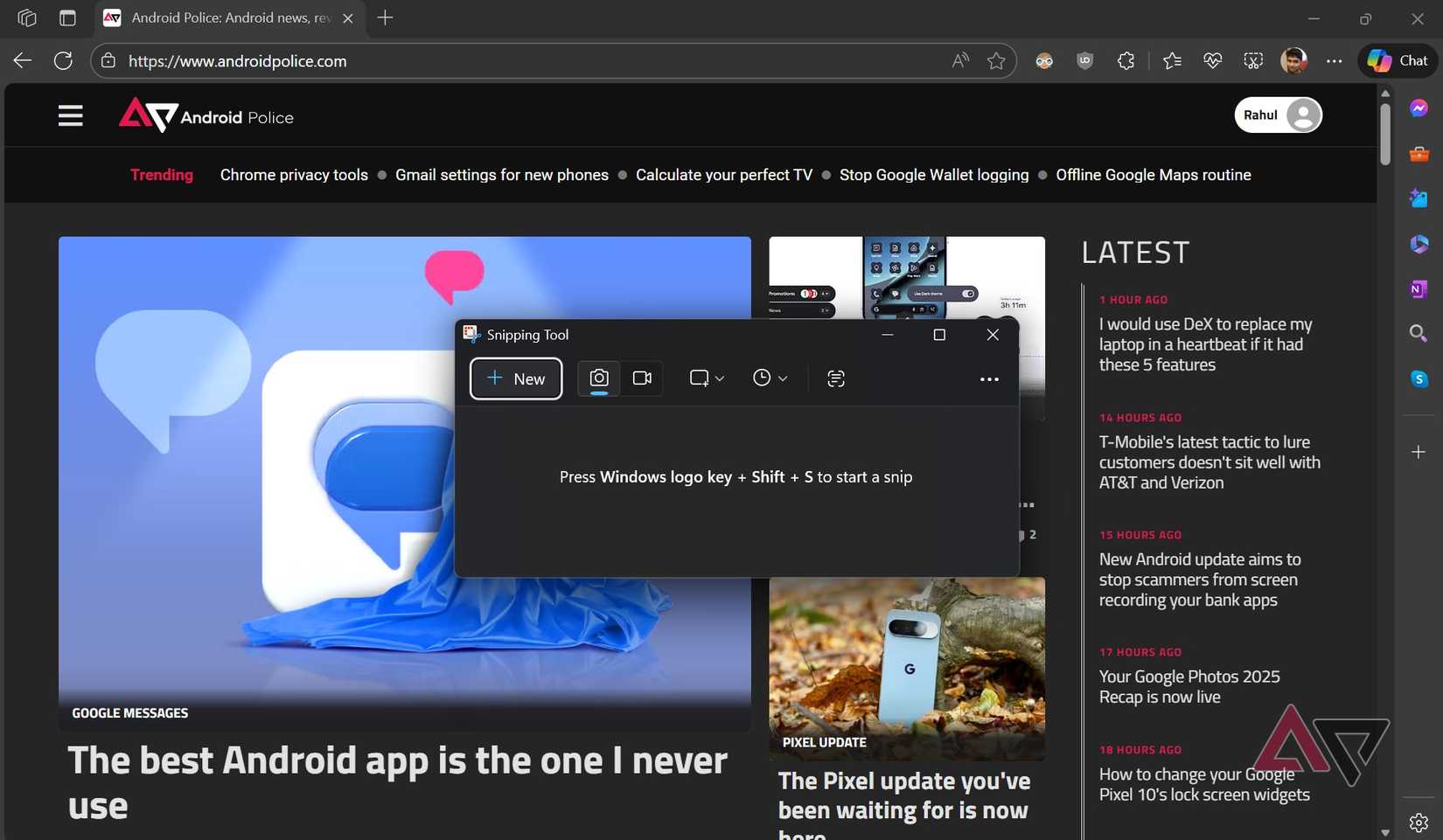The image size is (1443, 840).
Task: Open the Snipping Tool See more menu
Action: click(x=989, y=378)
